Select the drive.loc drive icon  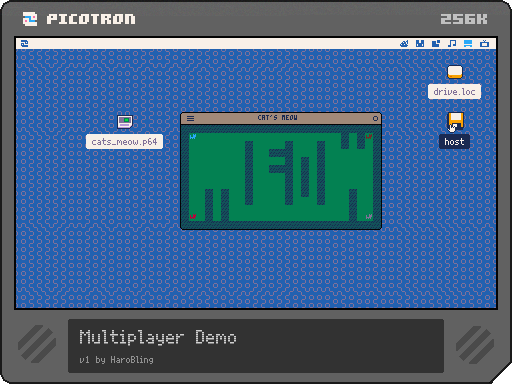coord(455,72)
